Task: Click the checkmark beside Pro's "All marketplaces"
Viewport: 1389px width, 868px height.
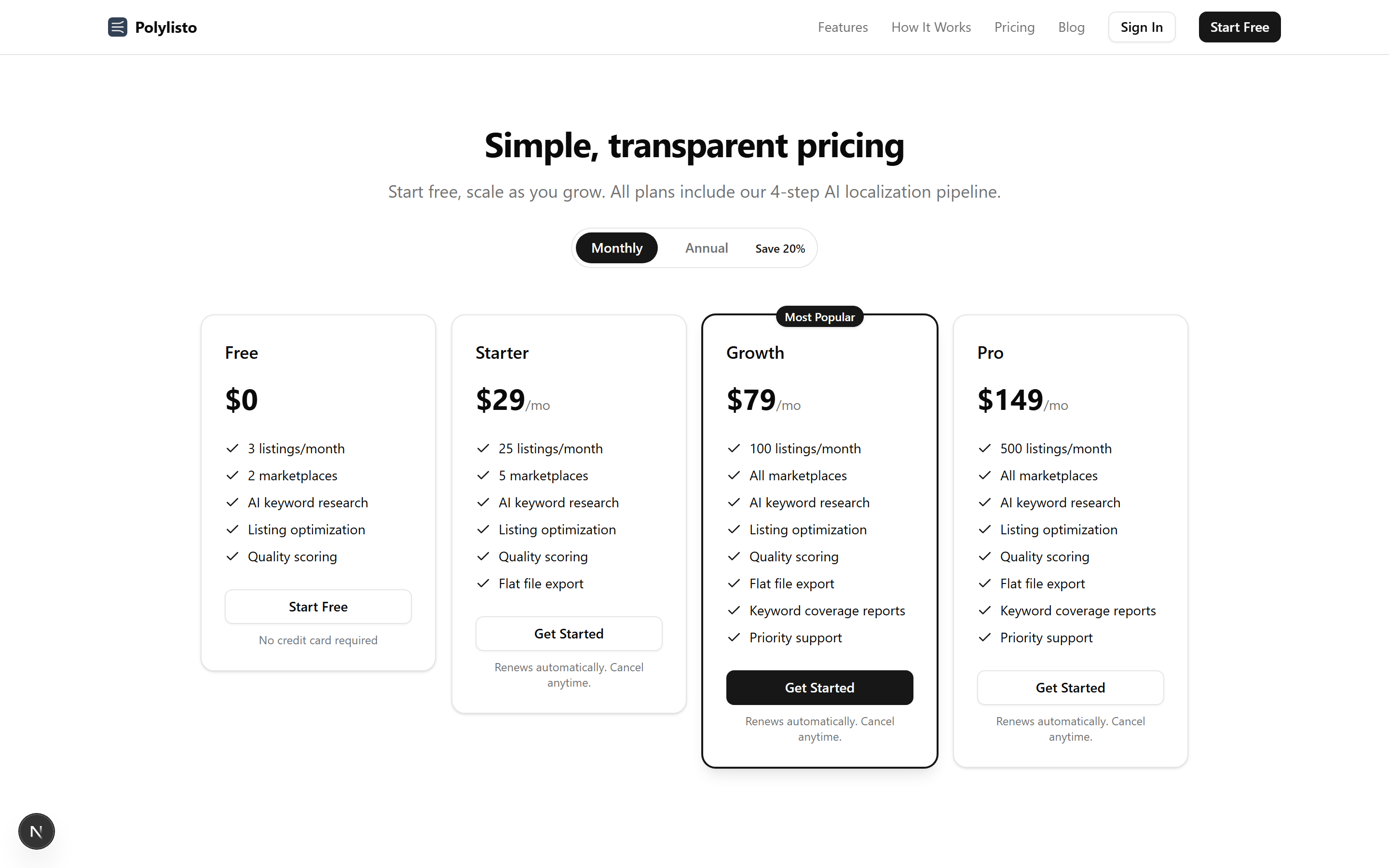Action: tap(985, 475)
